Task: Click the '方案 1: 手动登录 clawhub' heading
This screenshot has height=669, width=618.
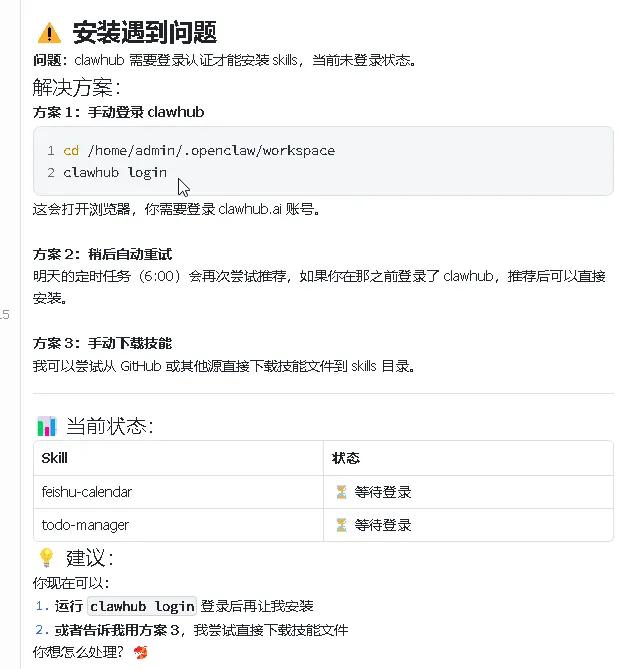Action: [x=118, y=112]
